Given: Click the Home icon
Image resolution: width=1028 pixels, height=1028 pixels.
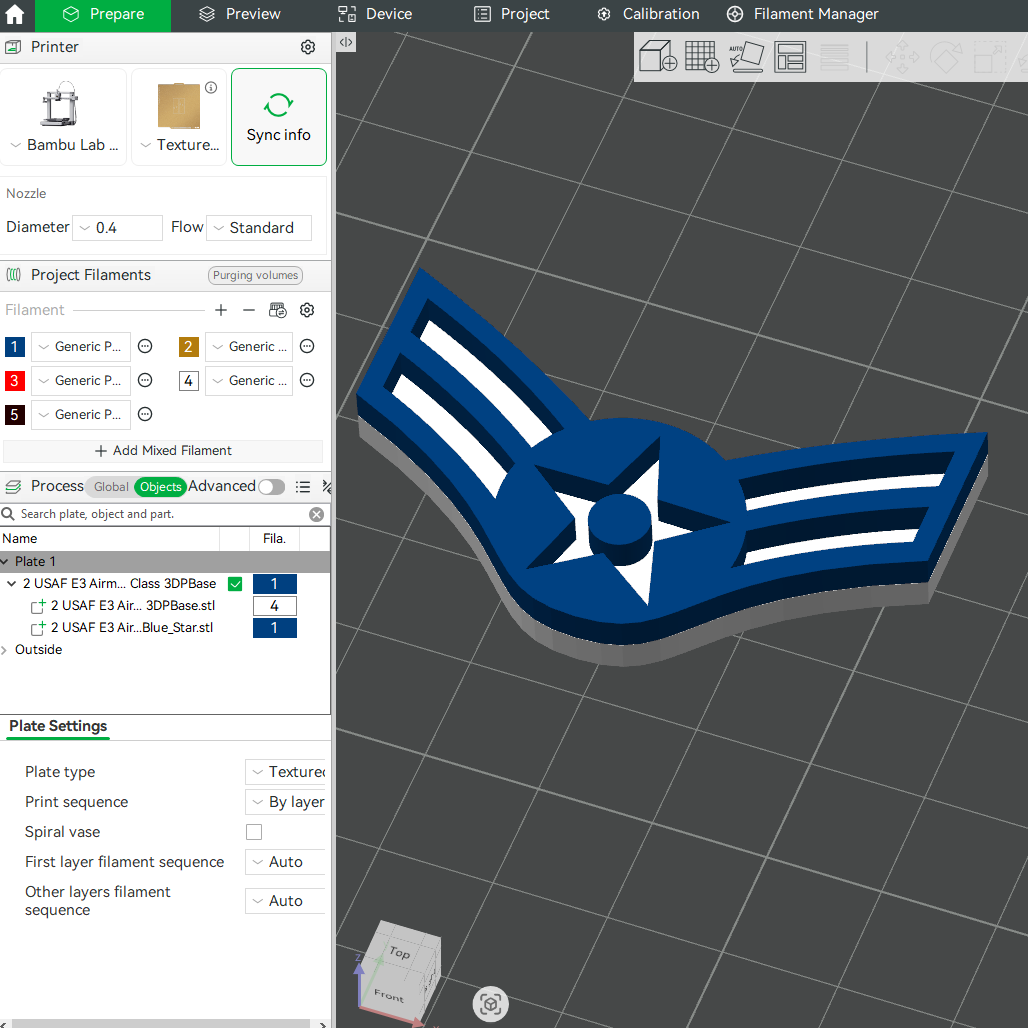Looking at the screenshot, I should coord(14,14).
